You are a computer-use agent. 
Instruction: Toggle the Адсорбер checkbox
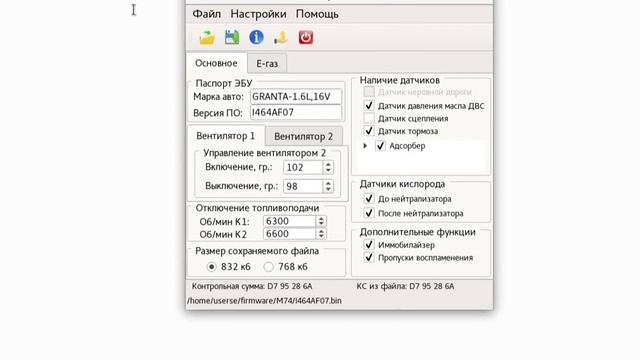click(380, 146)
